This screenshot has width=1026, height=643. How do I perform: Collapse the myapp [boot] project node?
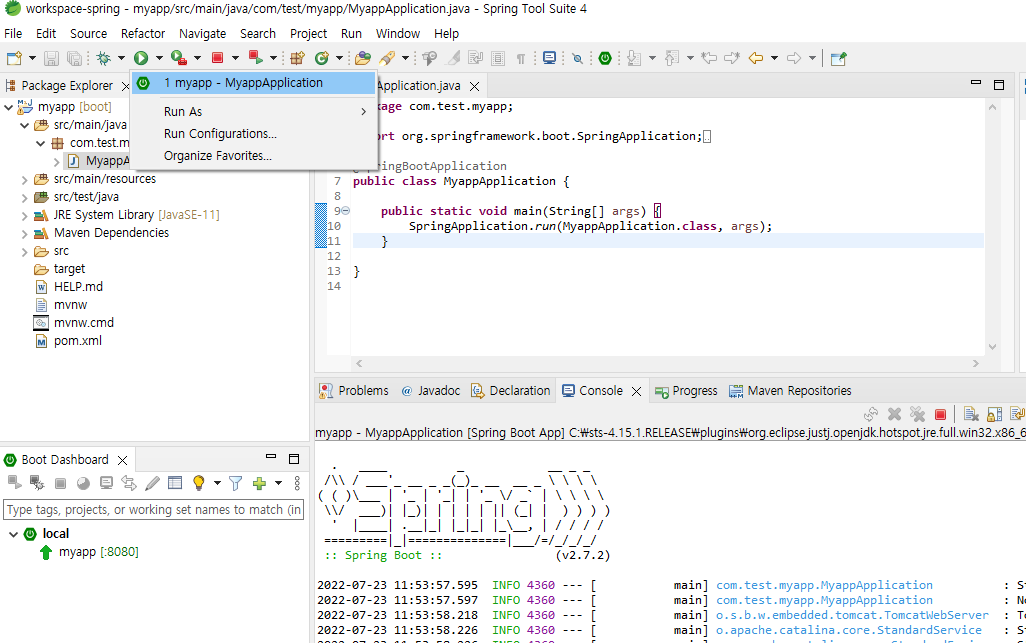[x=9, y=107]
